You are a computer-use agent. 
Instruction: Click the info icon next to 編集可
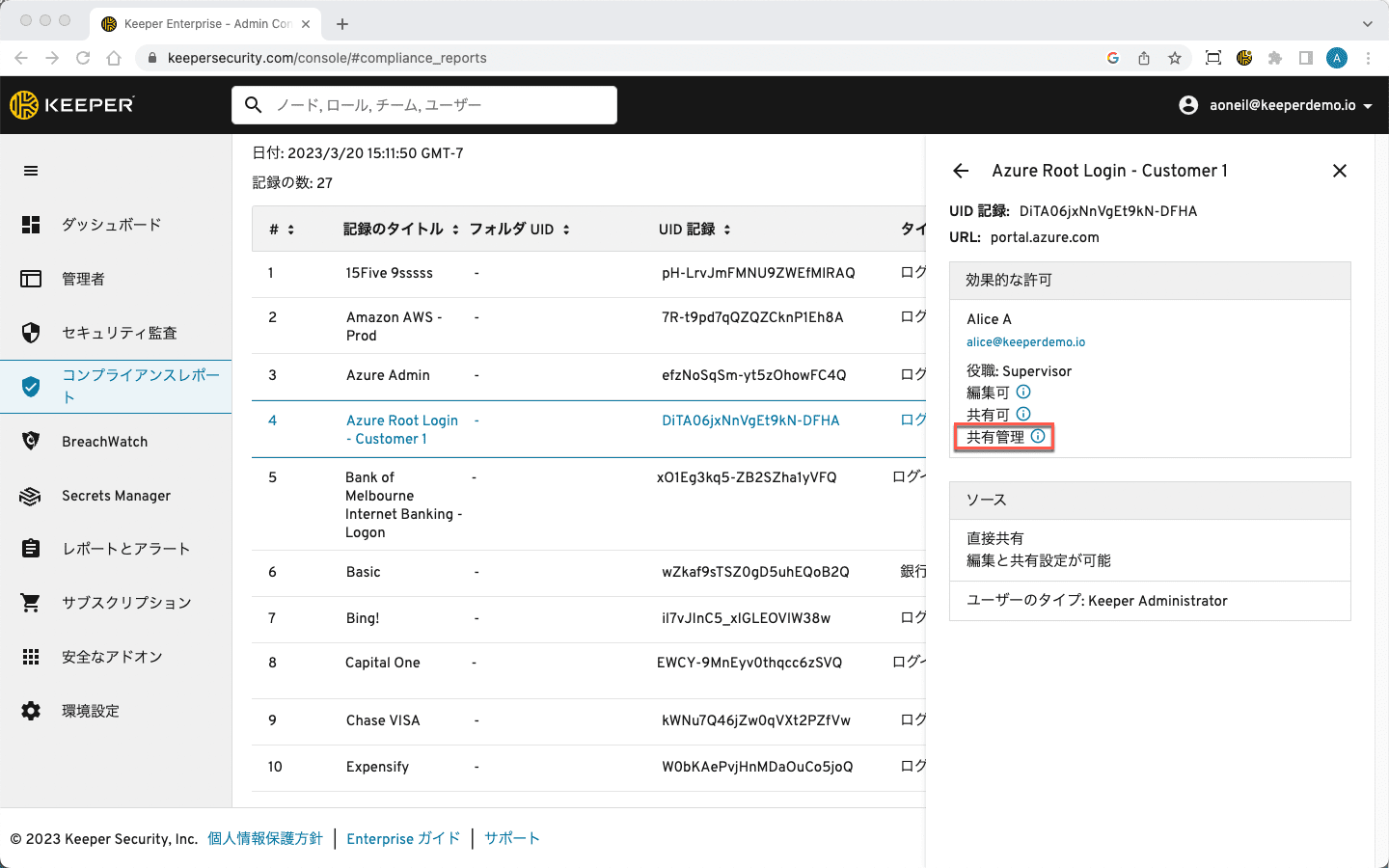[1023, 392]
